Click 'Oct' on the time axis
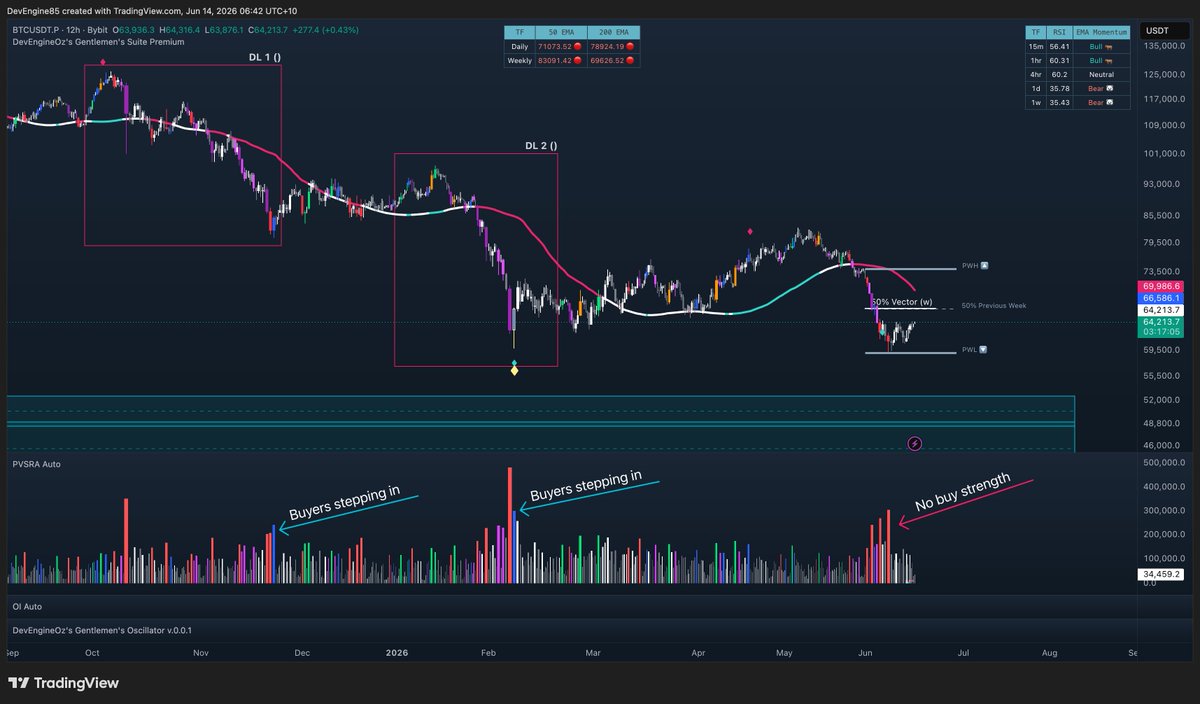The image size is (1200, 704). coord(92,652)
